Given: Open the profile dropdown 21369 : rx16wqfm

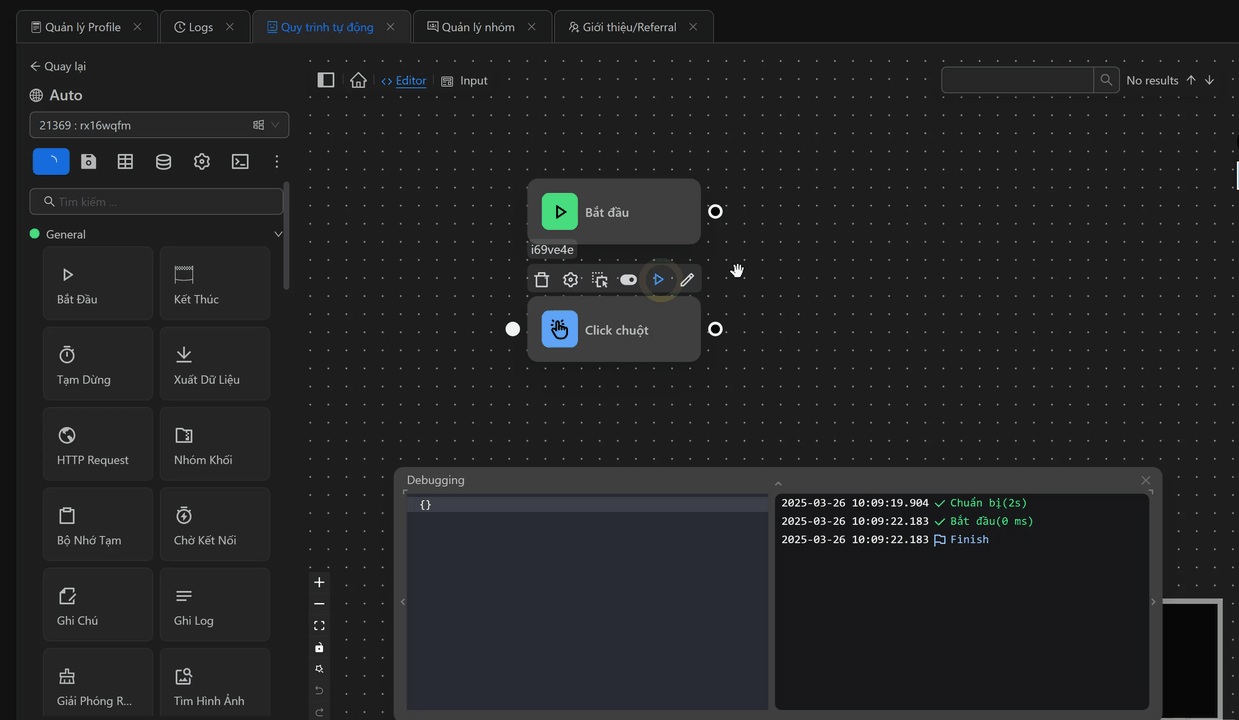Looking at the screenshot, I should [159, 125].
